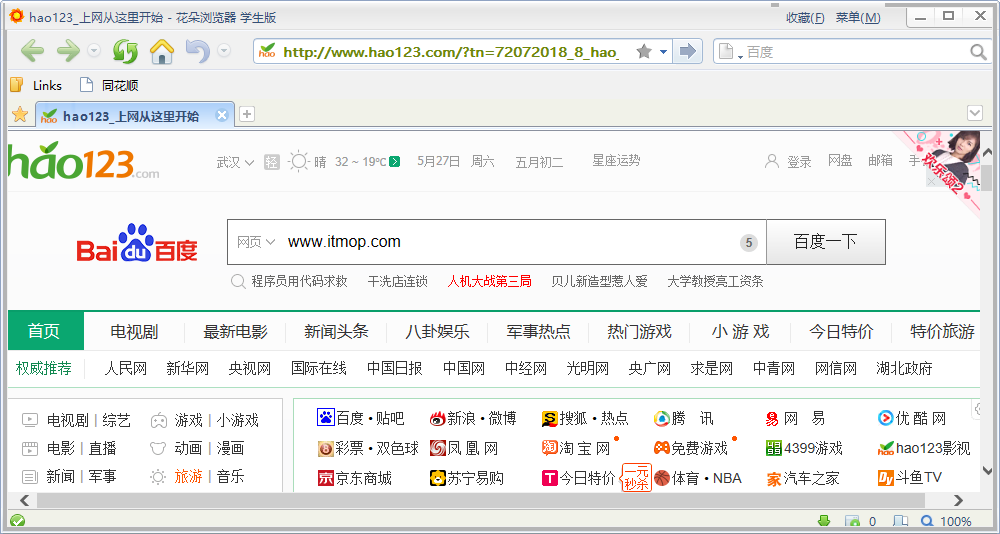The width and height of the screenshot is (1000, 534).
Task: Refresh the page with green reload icon
Action: tap(126, 51)
